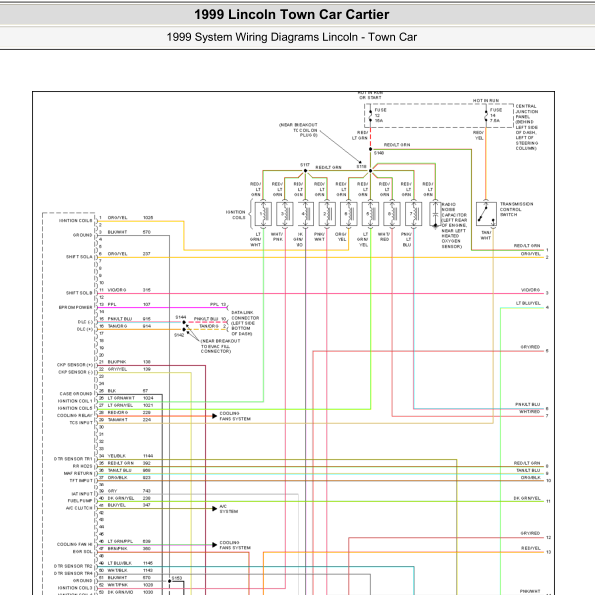Click the 'DLC (-)' pin label
The width and height of the screenshot is (595, 595).
tap(85, 322)
